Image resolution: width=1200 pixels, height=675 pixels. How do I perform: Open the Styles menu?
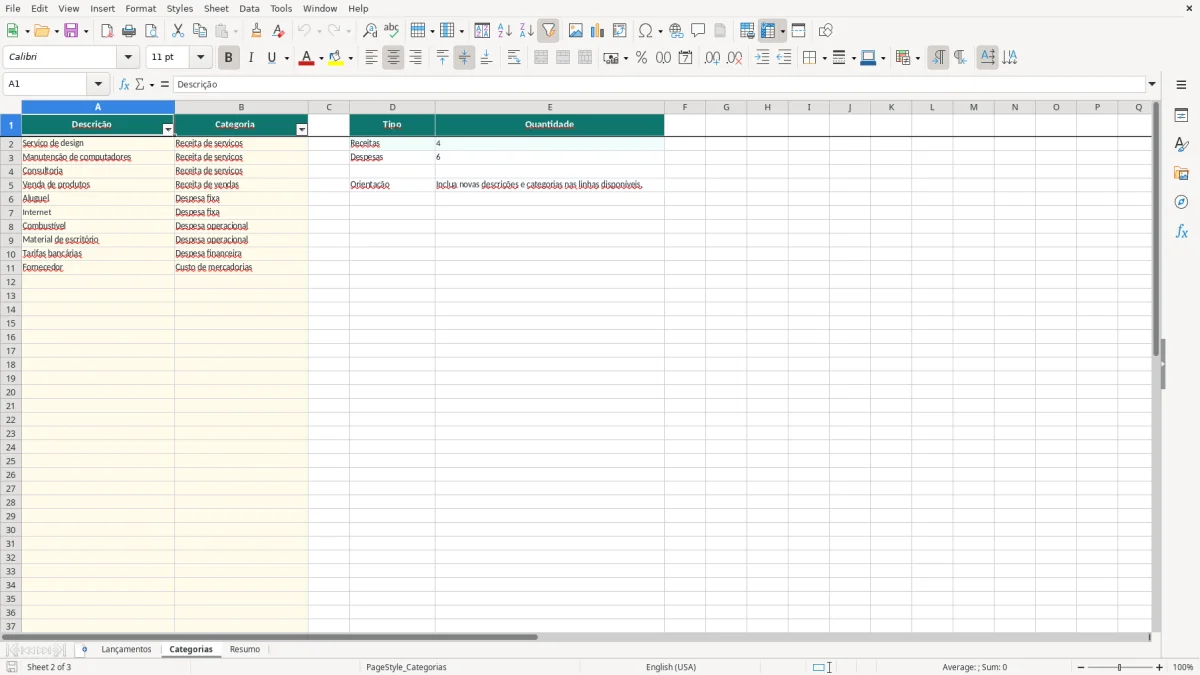click(x=180, y=9)
